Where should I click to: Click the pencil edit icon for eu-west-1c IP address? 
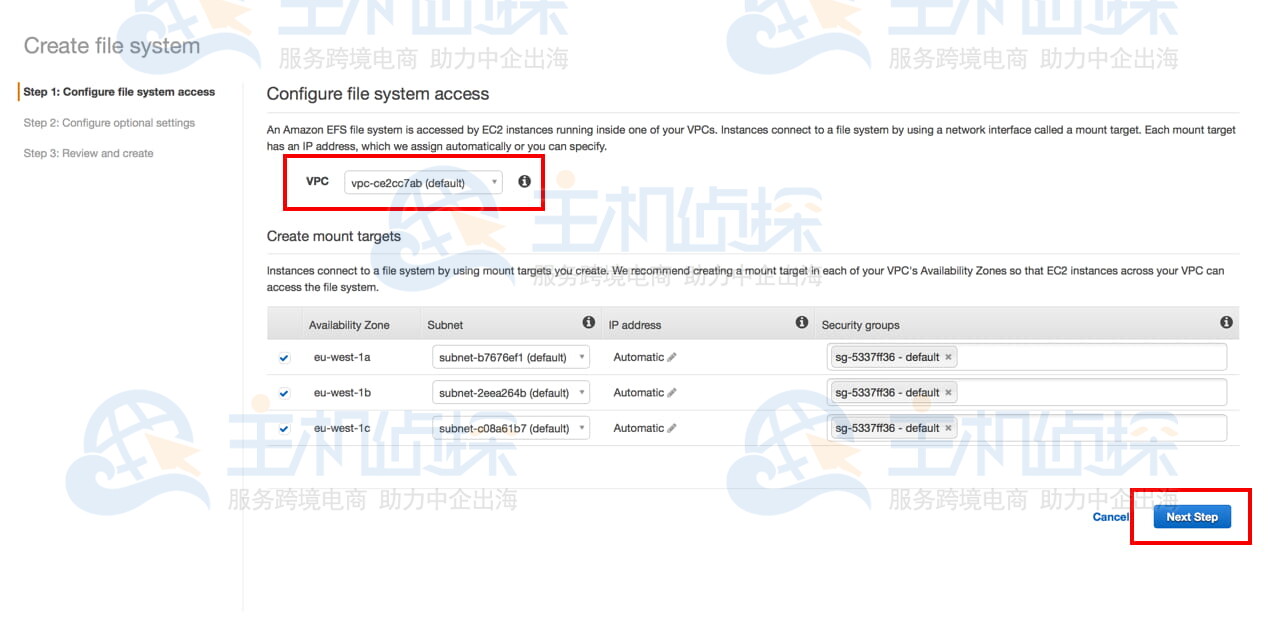(672, 429)
